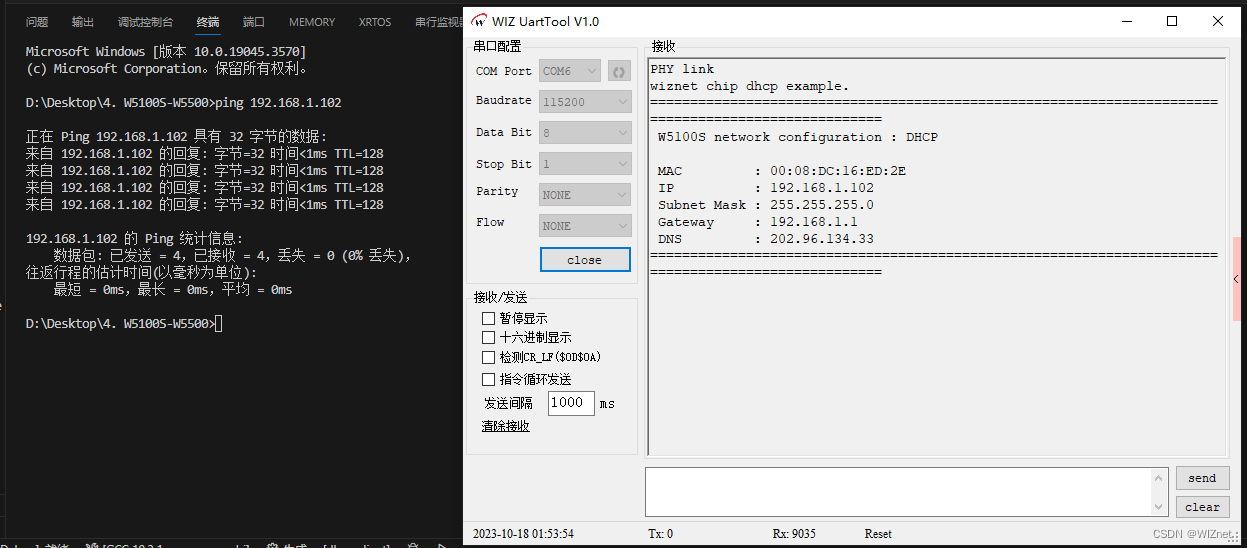Refresh the COM port list icon

click(619, 71)
